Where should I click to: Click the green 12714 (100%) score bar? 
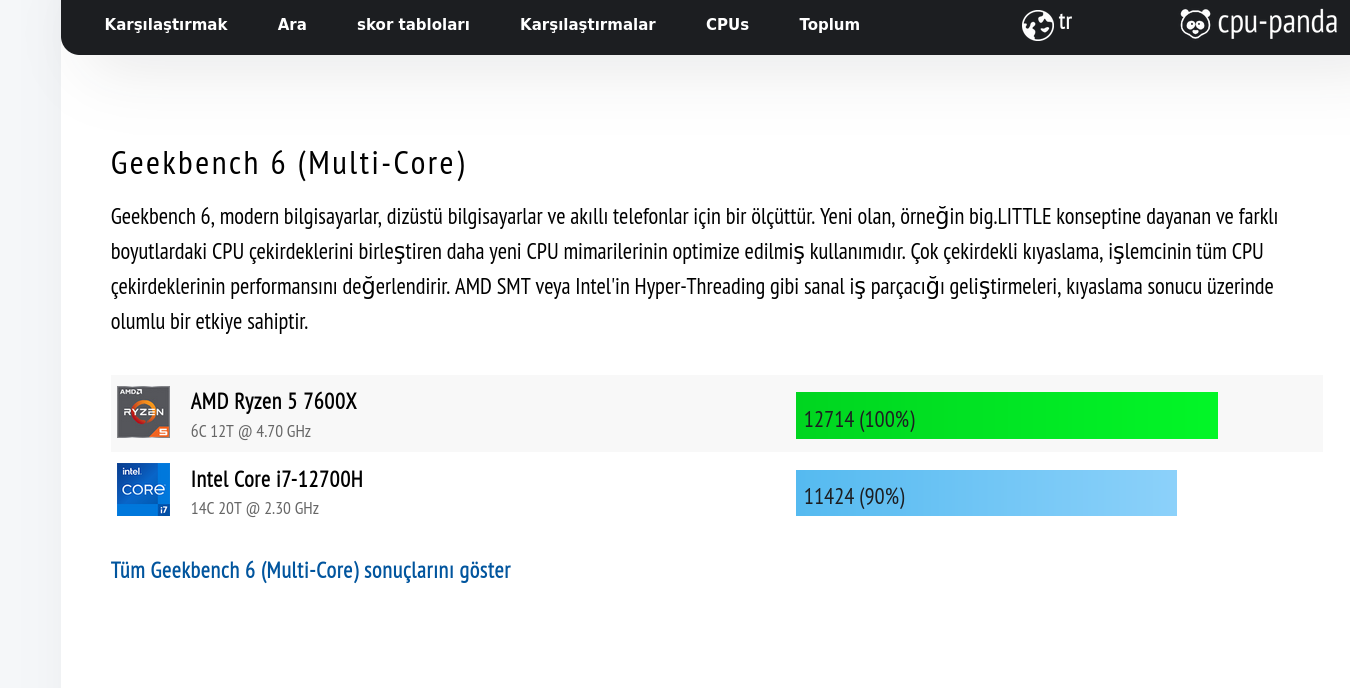click(x=1006, y=416)
